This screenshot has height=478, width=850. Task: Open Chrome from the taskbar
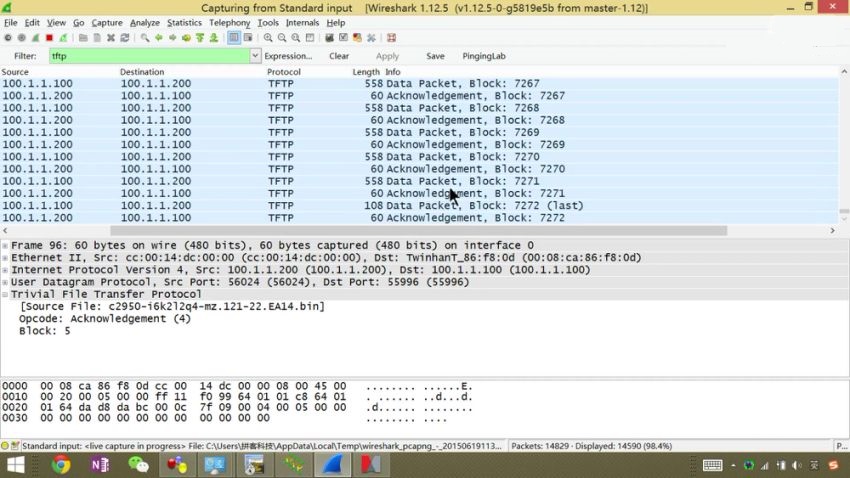[61, 465]
